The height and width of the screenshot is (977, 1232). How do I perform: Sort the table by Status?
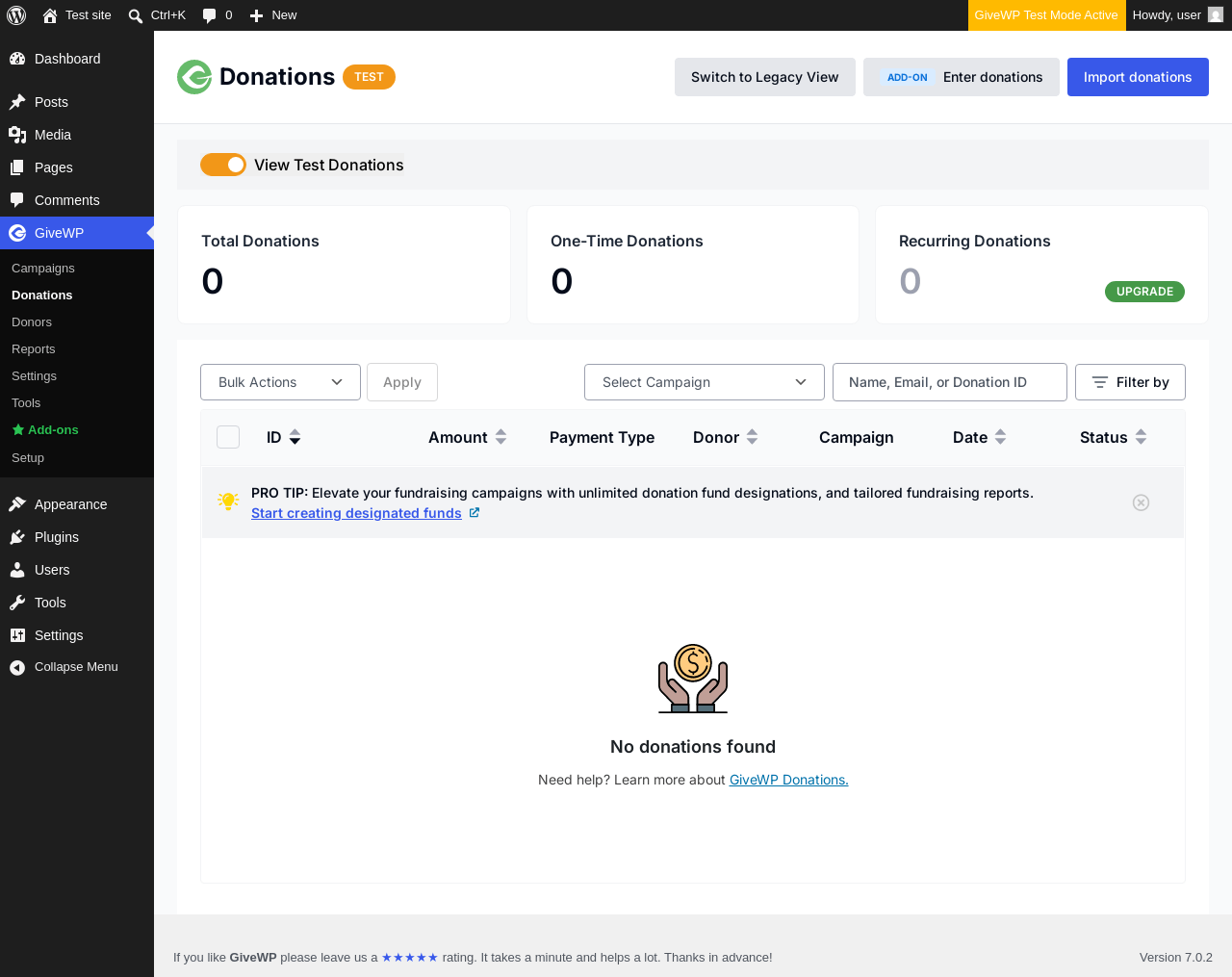point(1114,437)
